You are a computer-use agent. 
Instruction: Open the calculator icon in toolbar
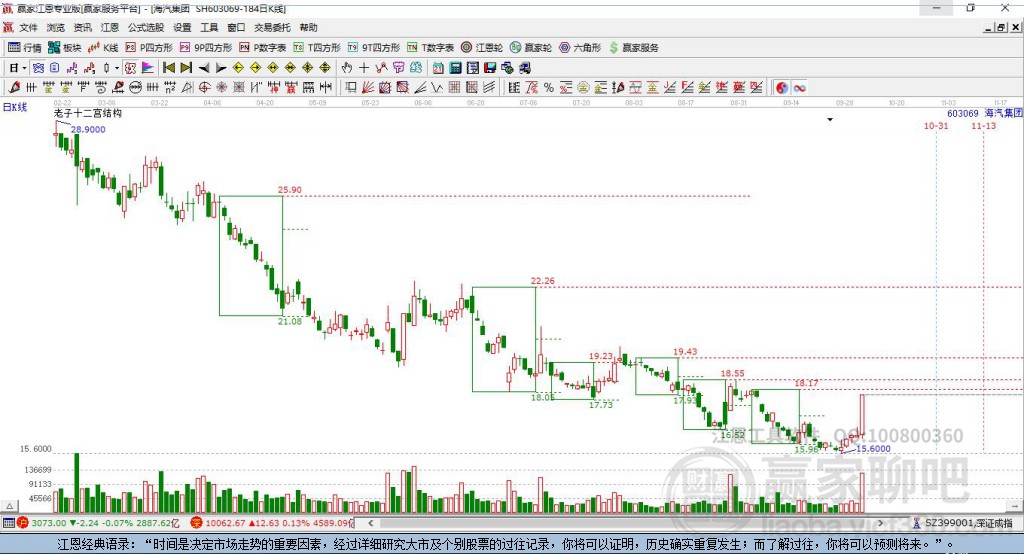(x=455, y=68)
